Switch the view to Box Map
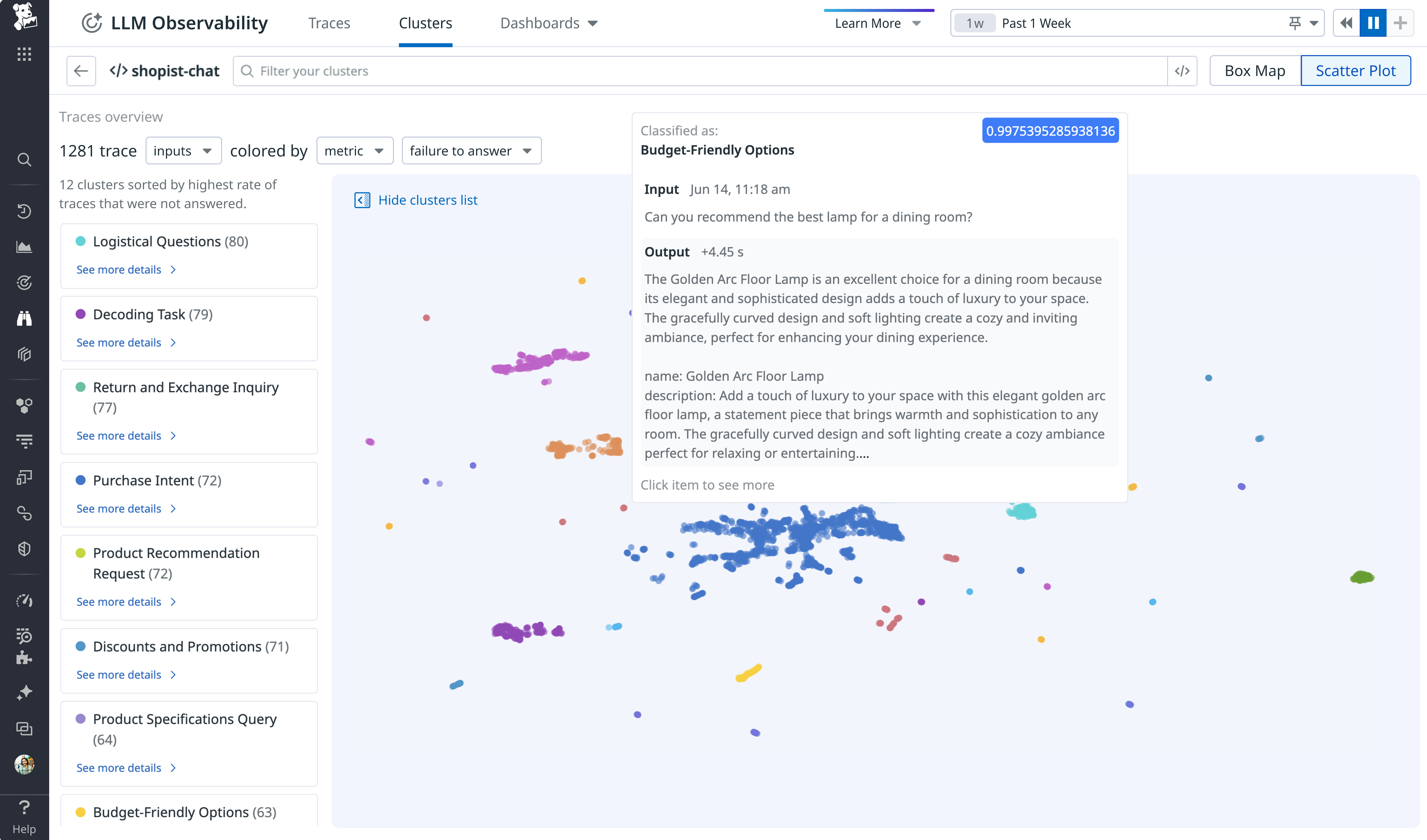 (1254, 70)
